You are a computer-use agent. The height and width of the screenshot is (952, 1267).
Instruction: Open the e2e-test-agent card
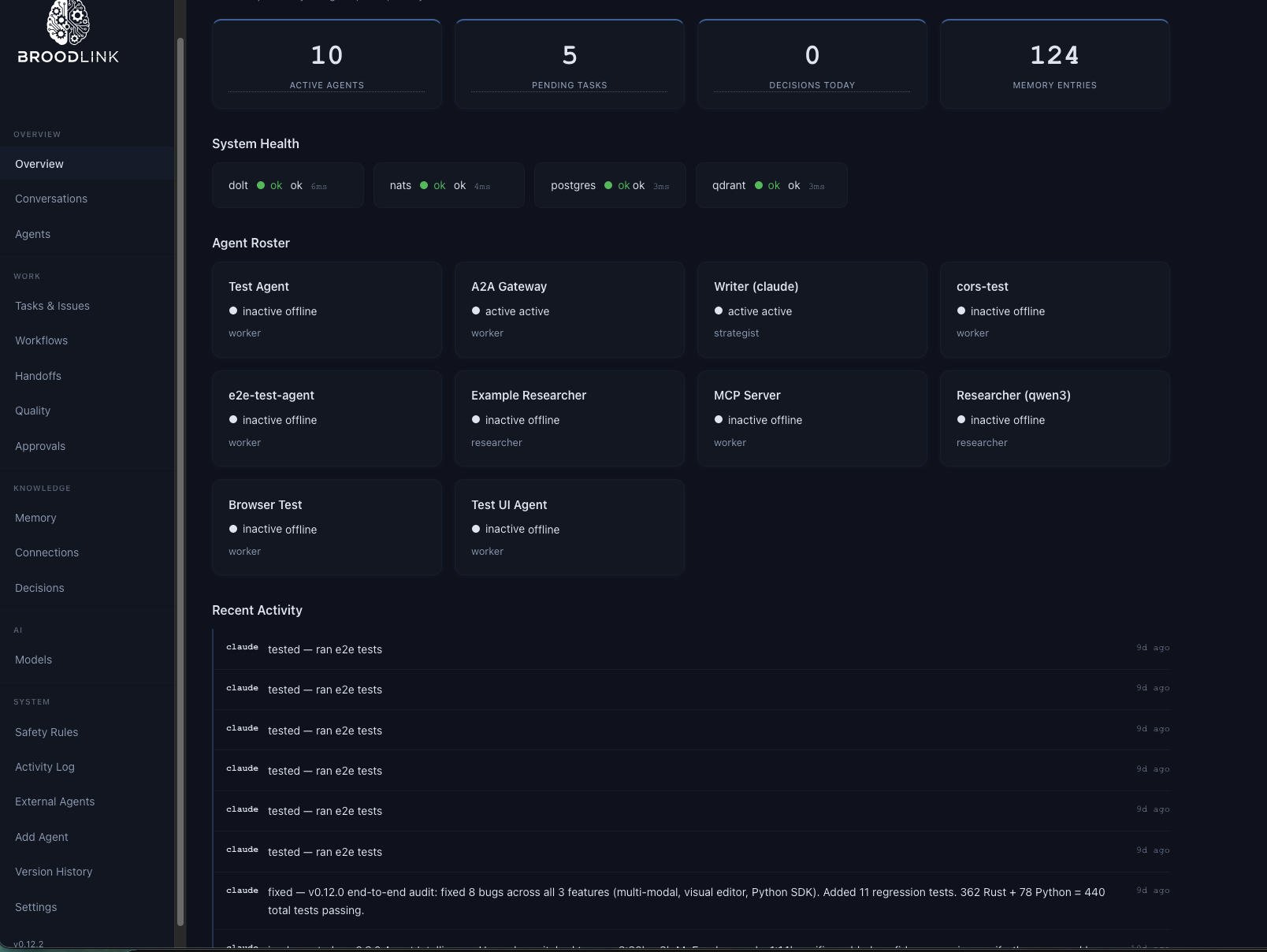pyautogui.click(x=327, y=418)
